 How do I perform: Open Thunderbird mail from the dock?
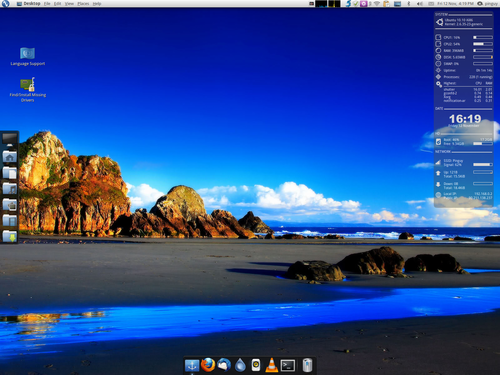pos(224,365)
